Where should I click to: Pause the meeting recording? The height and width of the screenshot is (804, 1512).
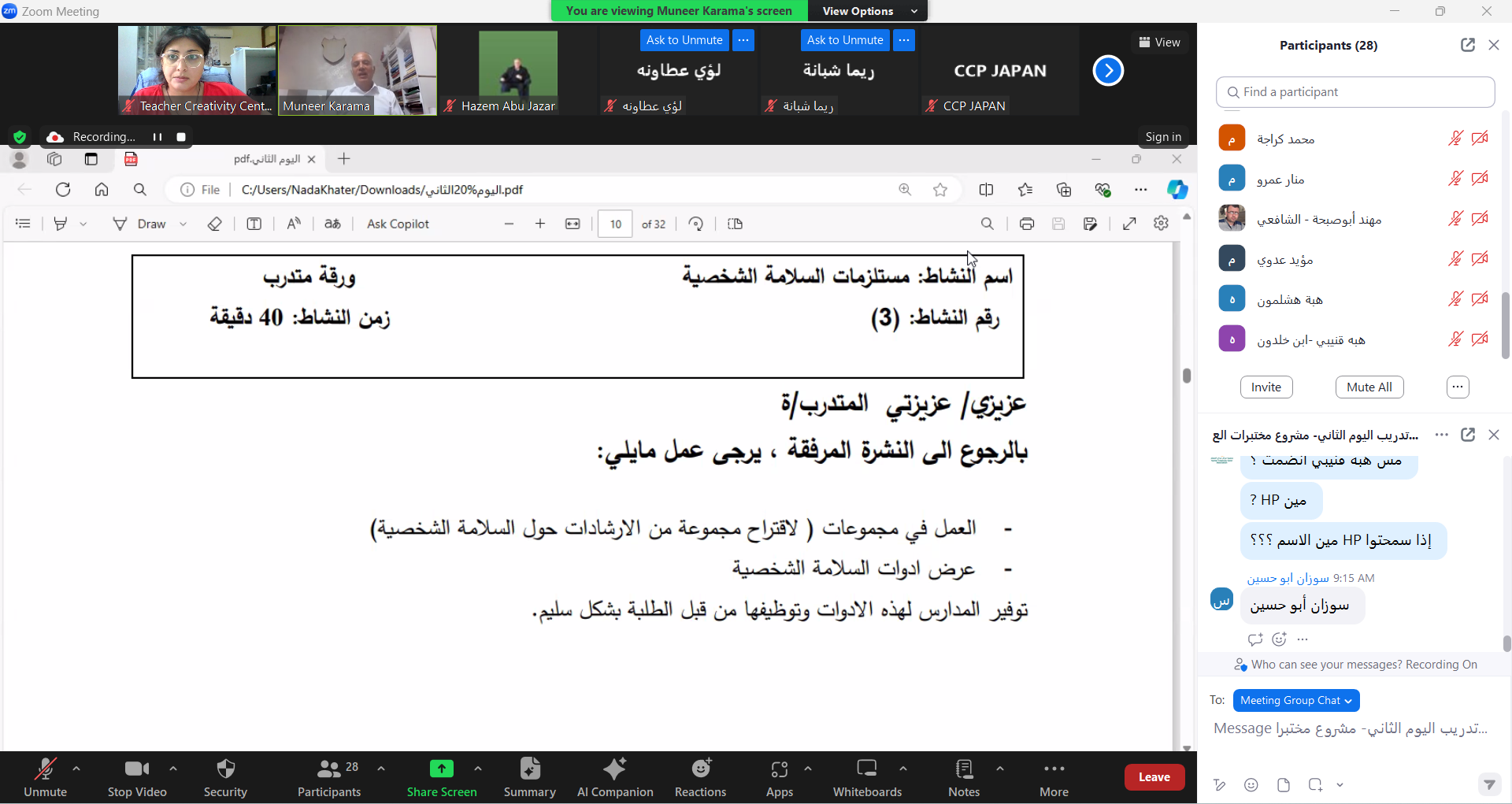[157, 137]
